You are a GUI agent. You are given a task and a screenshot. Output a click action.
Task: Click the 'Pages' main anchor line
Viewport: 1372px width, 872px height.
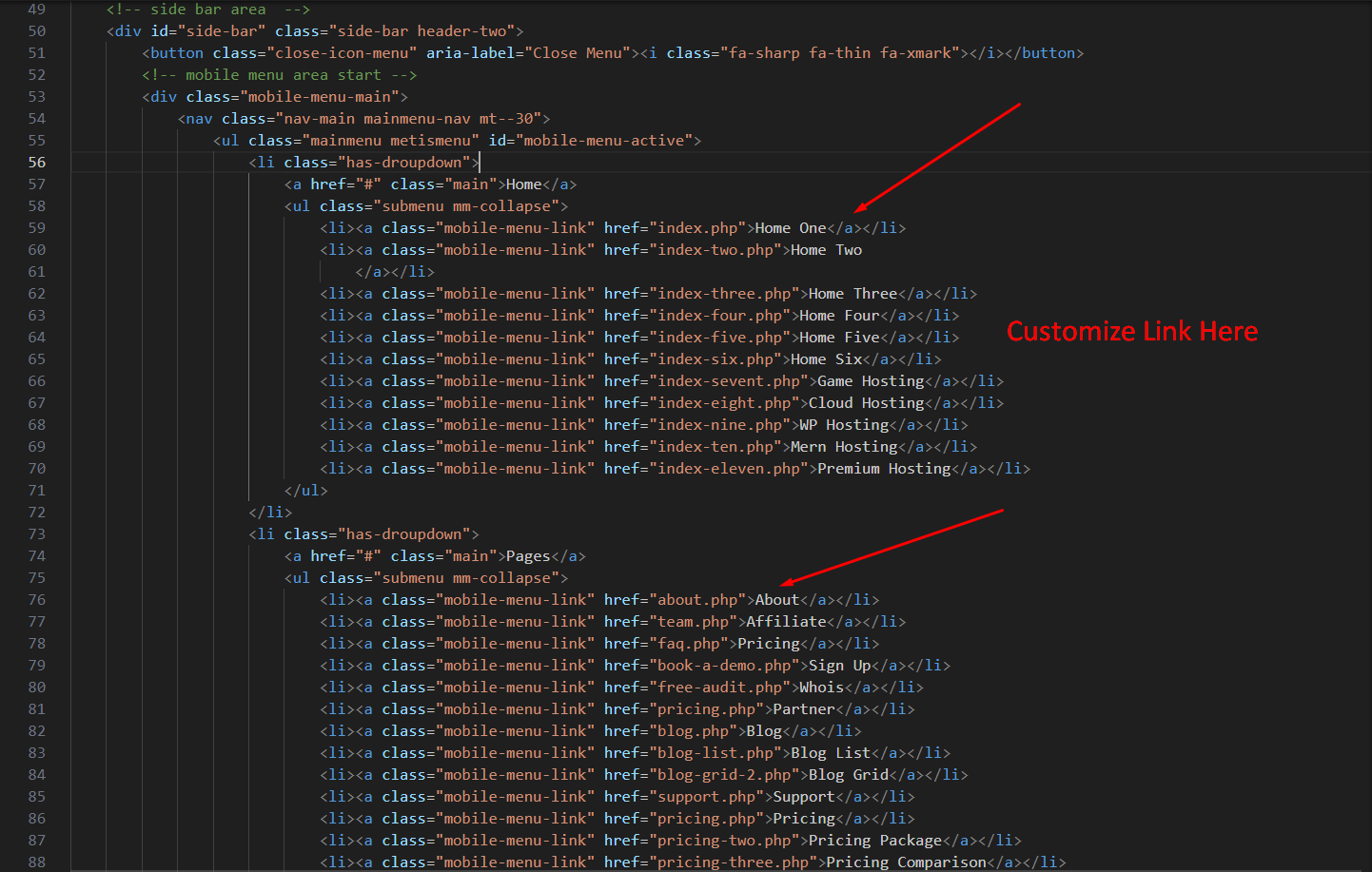(x=435, y=556)
